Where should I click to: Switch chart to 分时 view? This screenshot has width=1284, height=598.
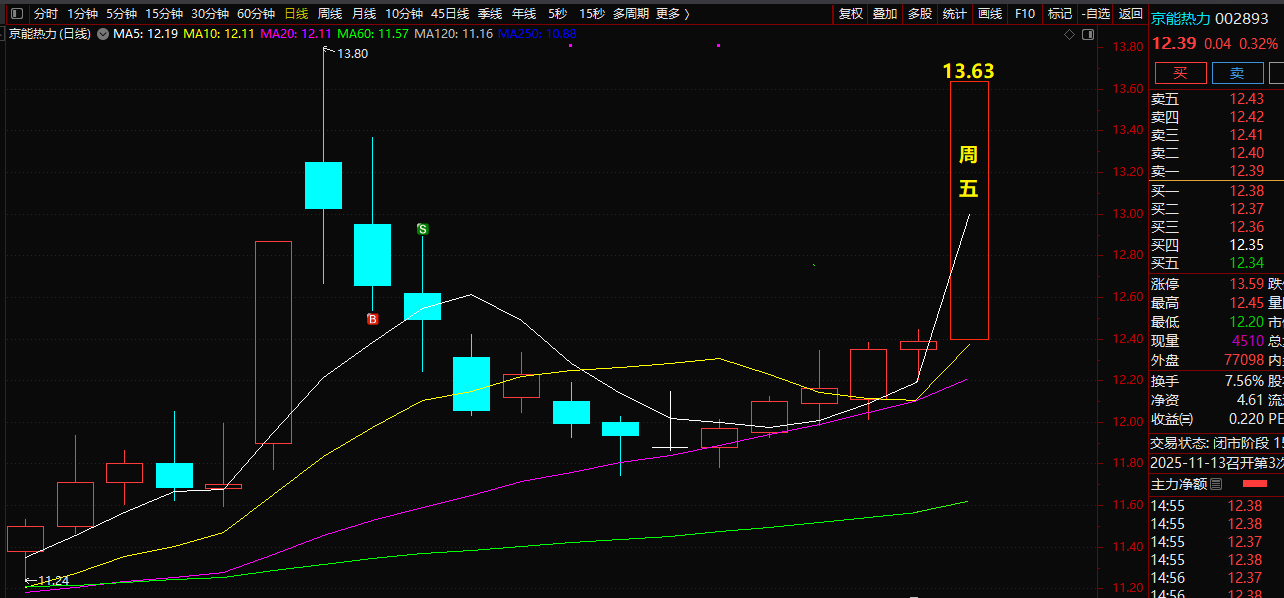(46, 14)
